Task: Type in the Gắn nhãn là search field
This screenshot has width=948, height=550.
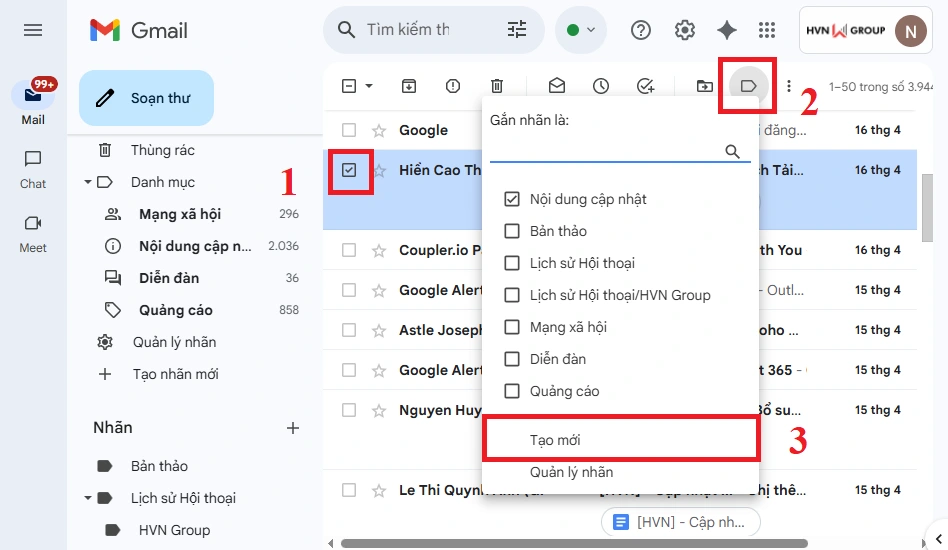Action: pos(606,151)
